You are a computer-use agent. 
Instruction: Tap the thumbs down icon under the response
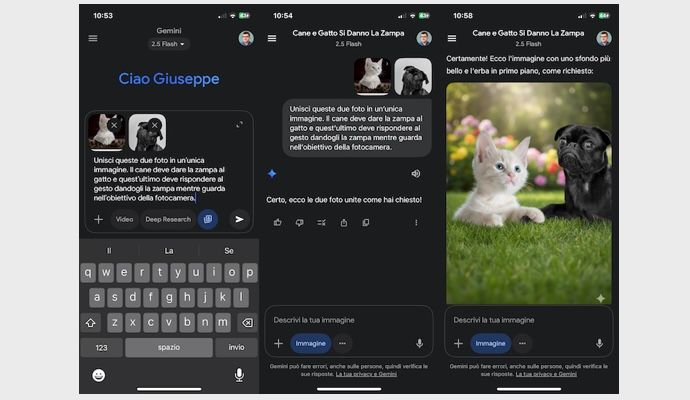tap(299, 223)
